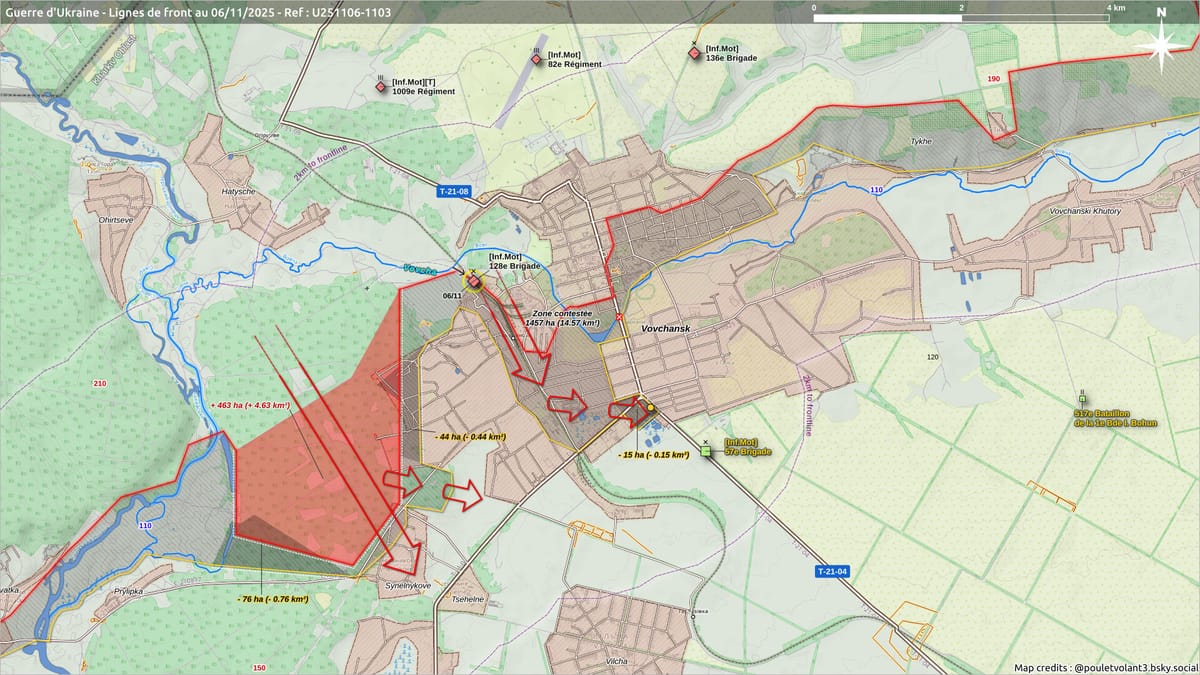Screen dimensions: 1200x675
Task: Click the green 57e Brigade unit icon
Action: point(705,450)
